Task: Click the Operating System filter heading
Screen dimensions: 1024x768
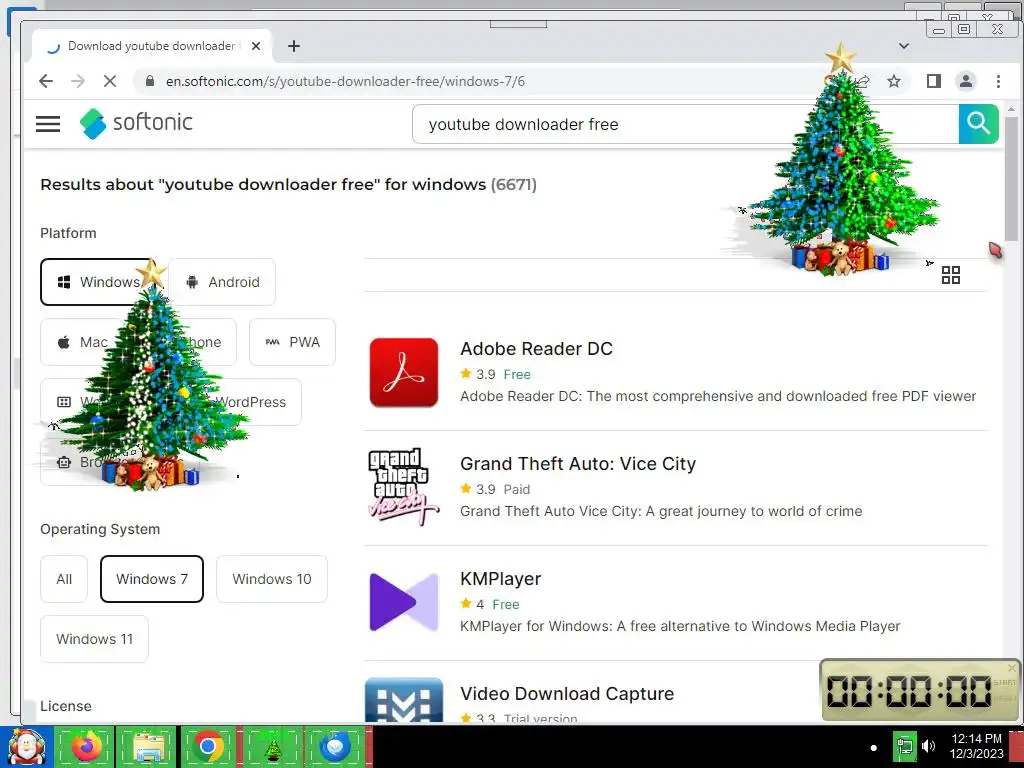Action: click(x=100, y=529)
